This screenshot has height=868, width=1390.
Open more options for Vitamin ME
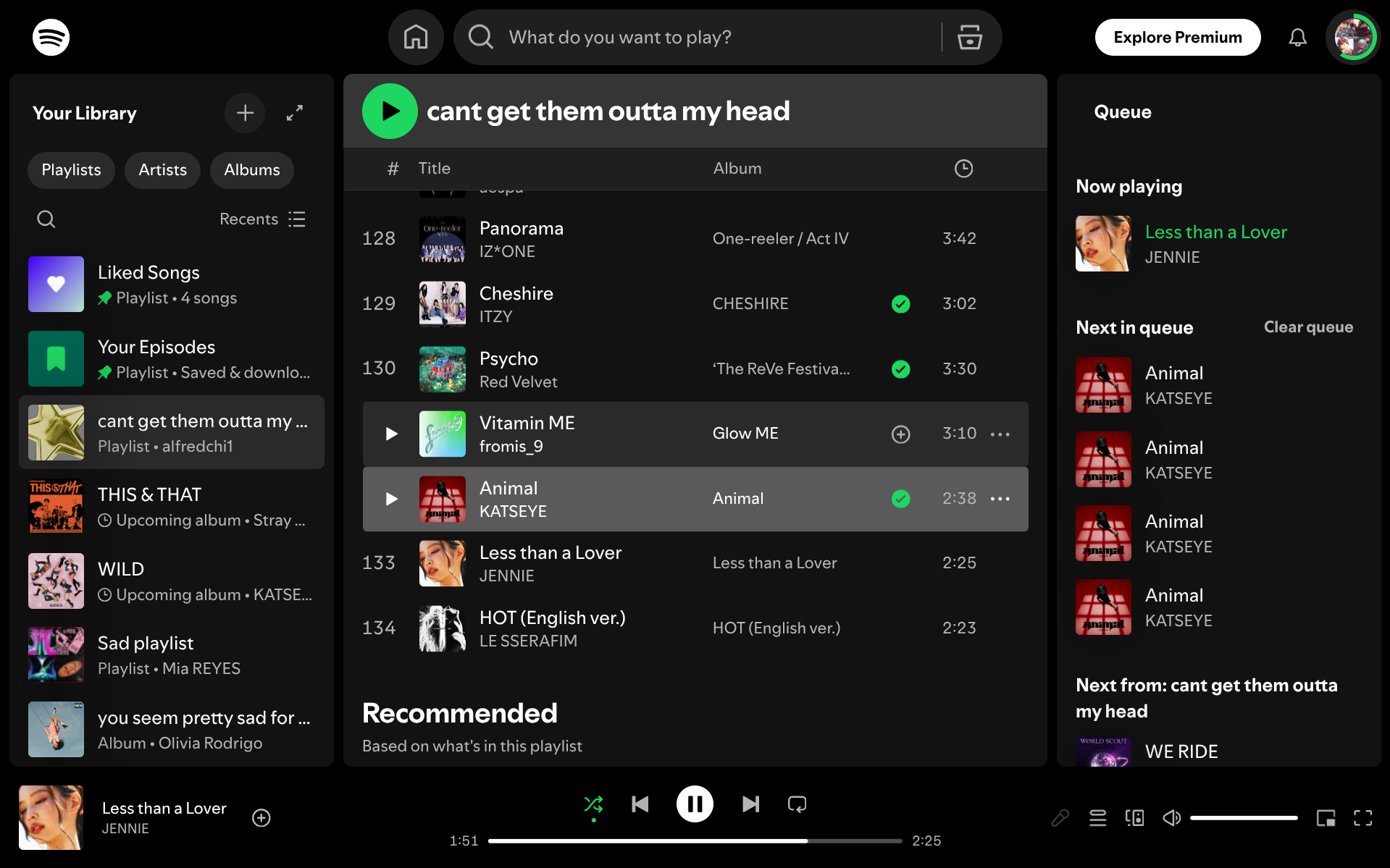pyautogui.click(x=1000, y=434)
